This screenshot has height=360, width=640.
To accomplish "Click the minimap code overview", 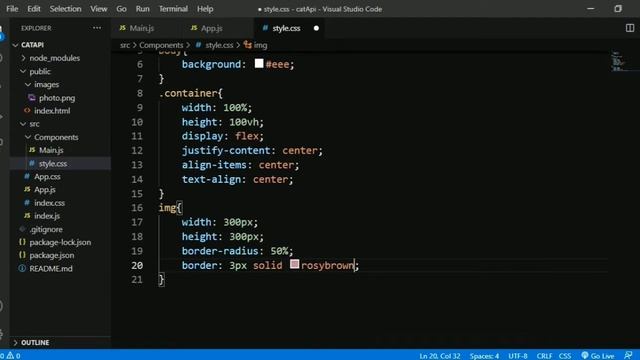I will 619,61.
